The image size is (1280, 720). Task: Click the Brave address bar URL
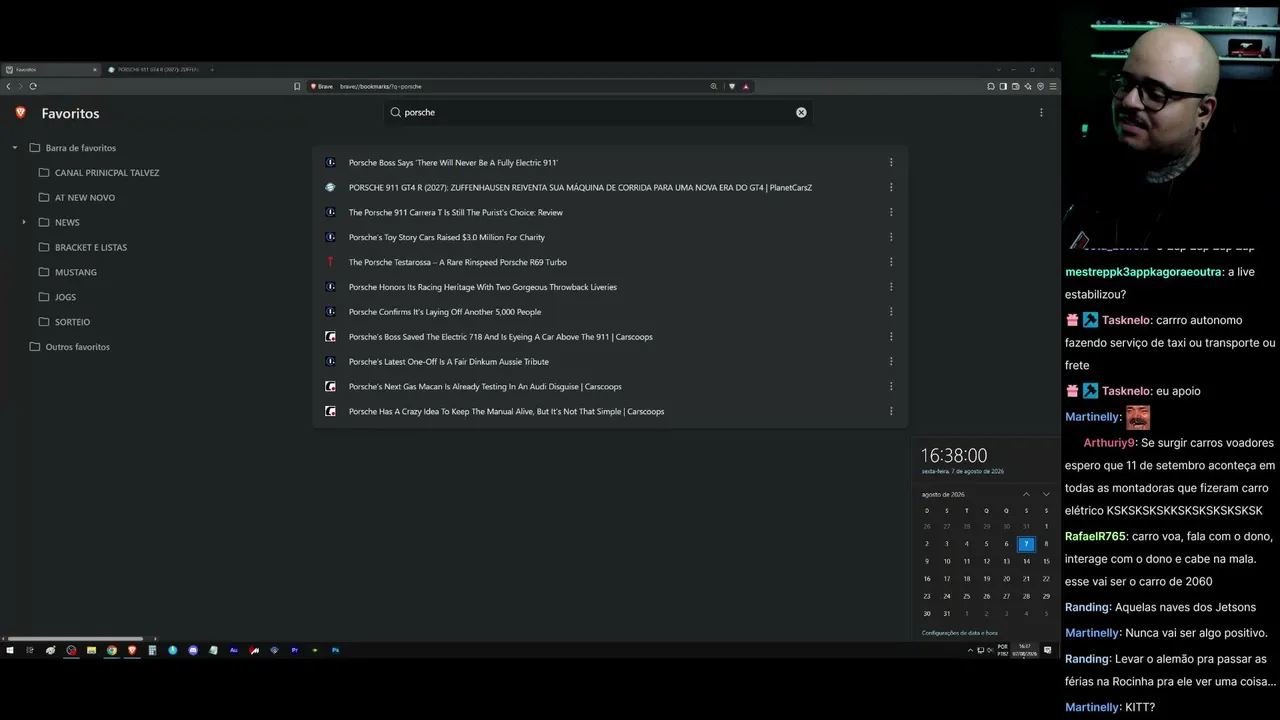381,86
